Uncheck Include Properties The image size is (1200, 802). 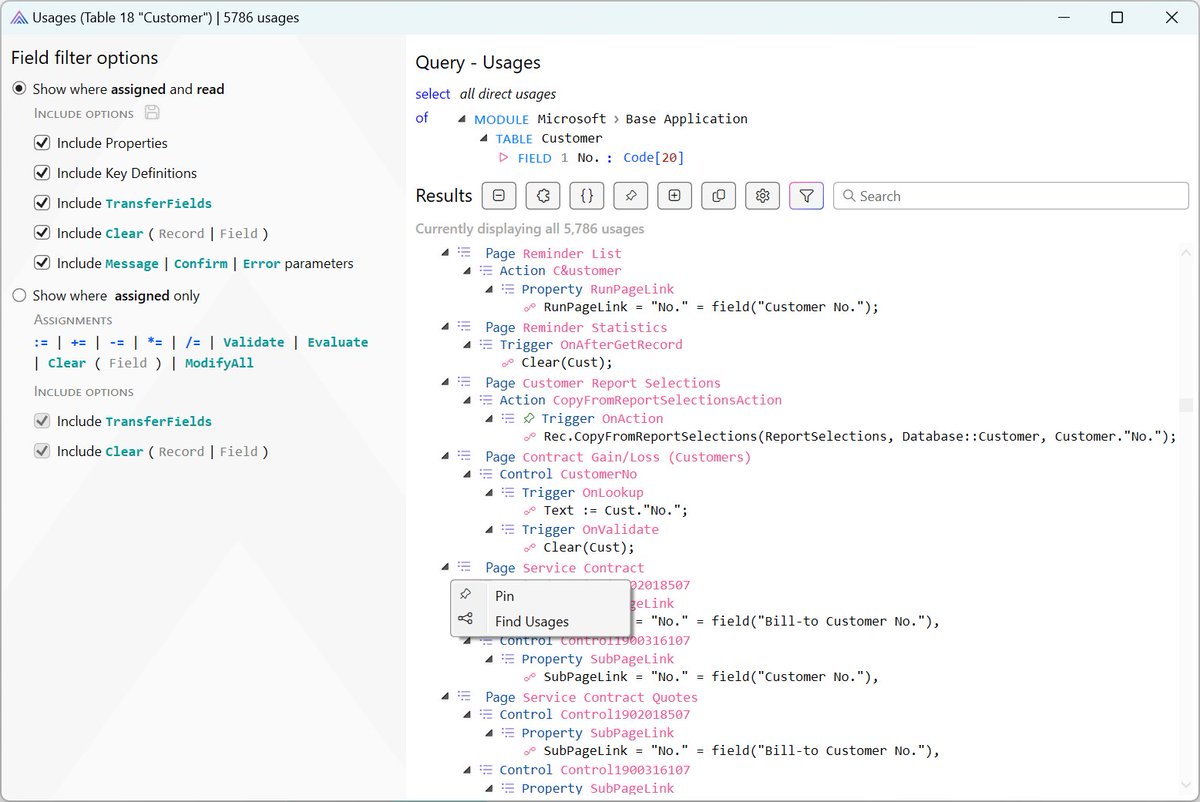click(42, 143)
